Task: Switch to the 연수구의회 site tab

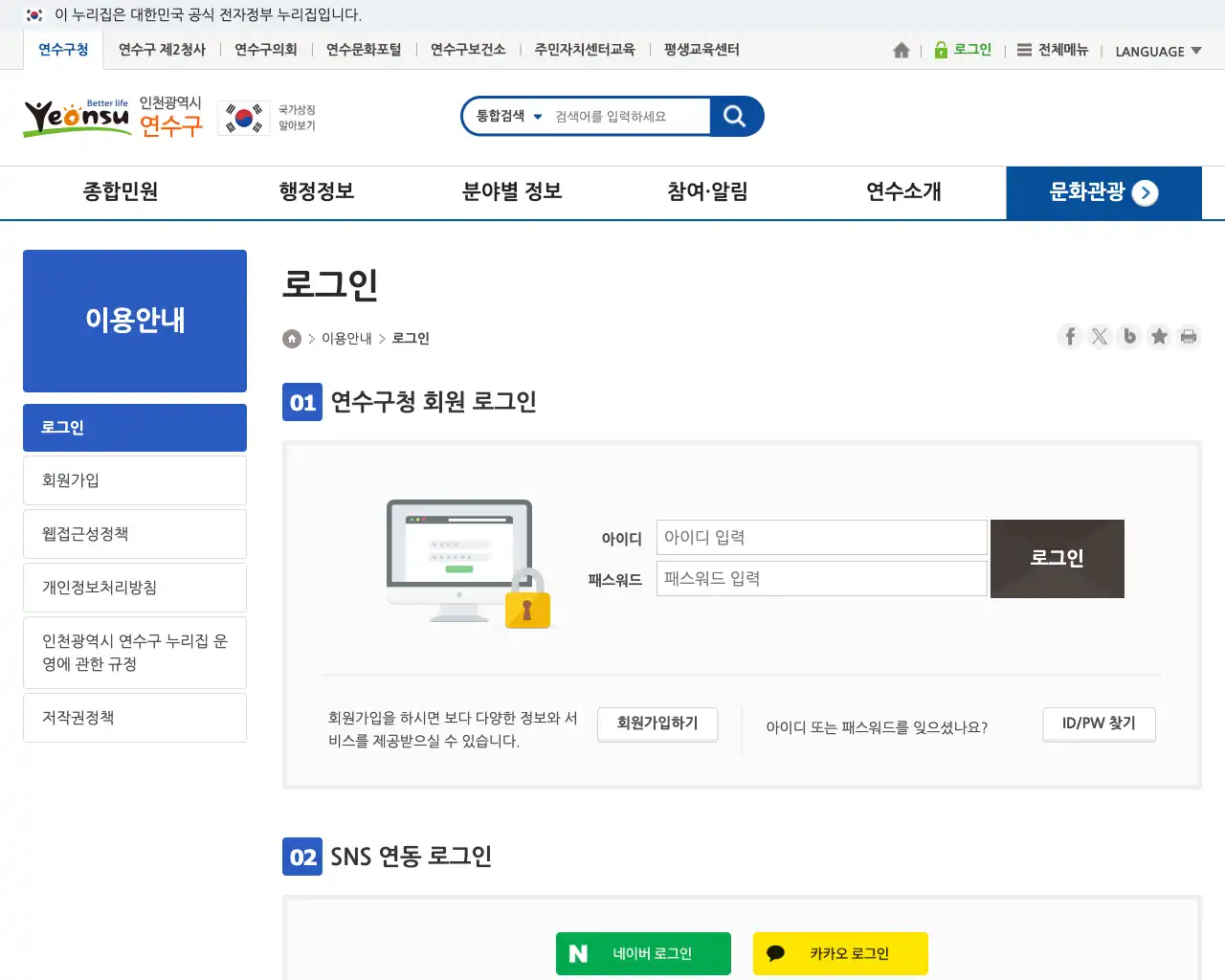Action: 266,50
